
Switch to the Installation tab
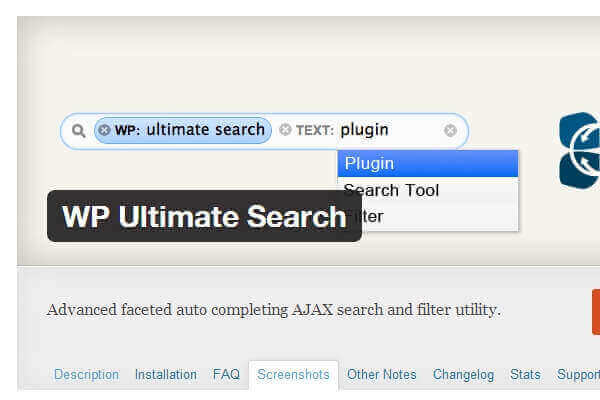click(x=166, y=375)
